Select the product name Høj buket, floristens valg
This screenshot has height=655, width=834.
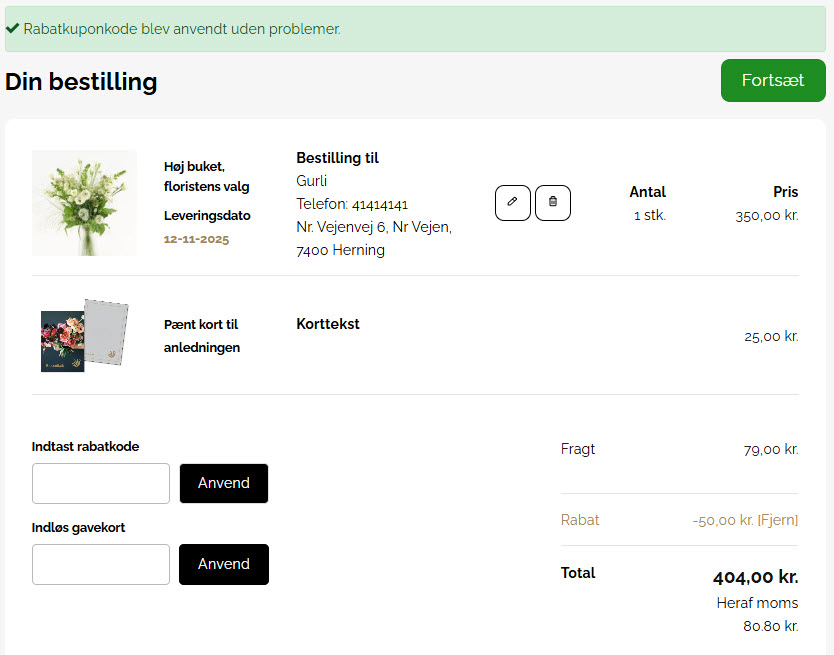pyautogui.click(x=206, y=176)
